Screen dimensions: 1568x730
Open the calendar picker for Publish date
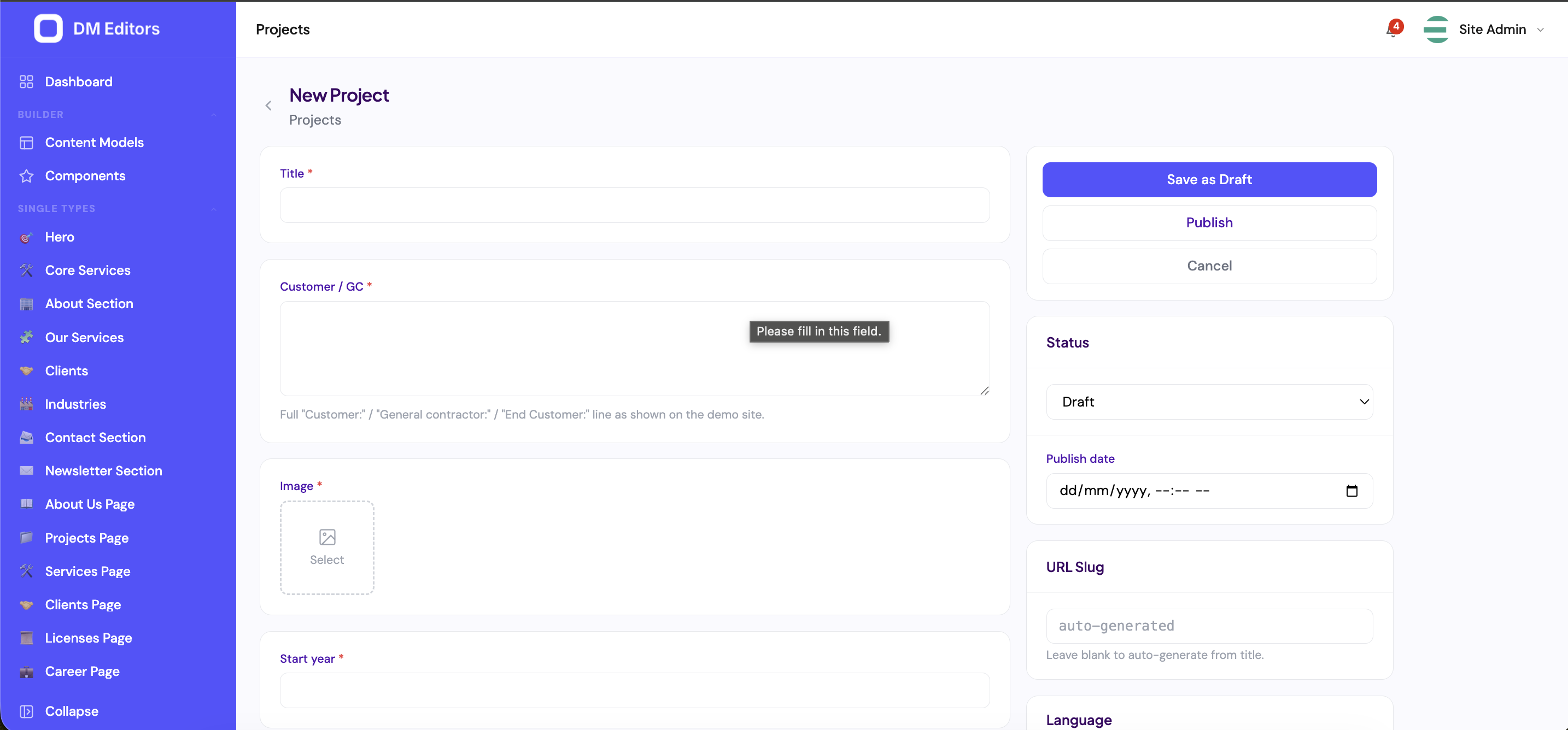[x=1352, y=491]
